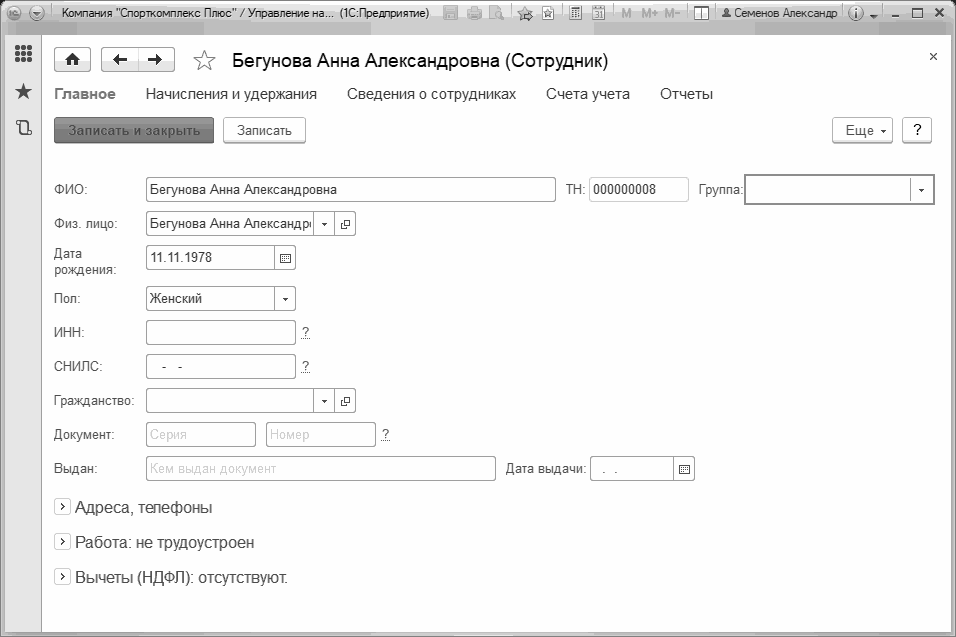
Task: Expand the Вычеты (НДФЛ) section
Action: (x=62, y=576)
